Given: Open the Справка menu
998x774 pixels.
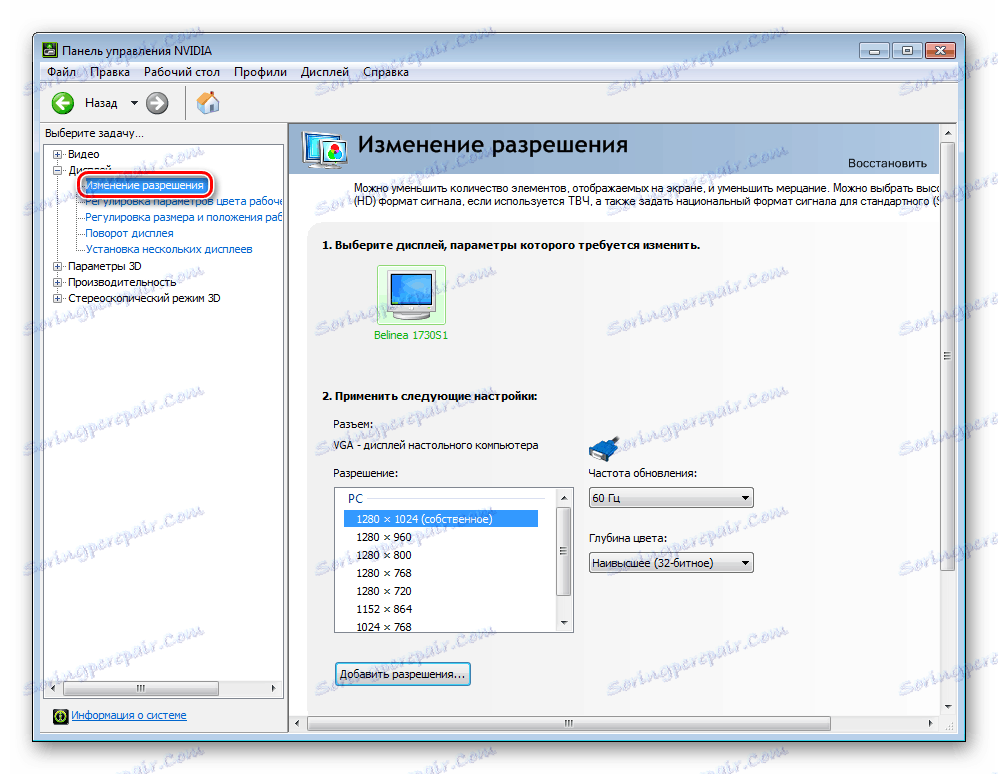Looking at the screenshot, I should point(386,72).
